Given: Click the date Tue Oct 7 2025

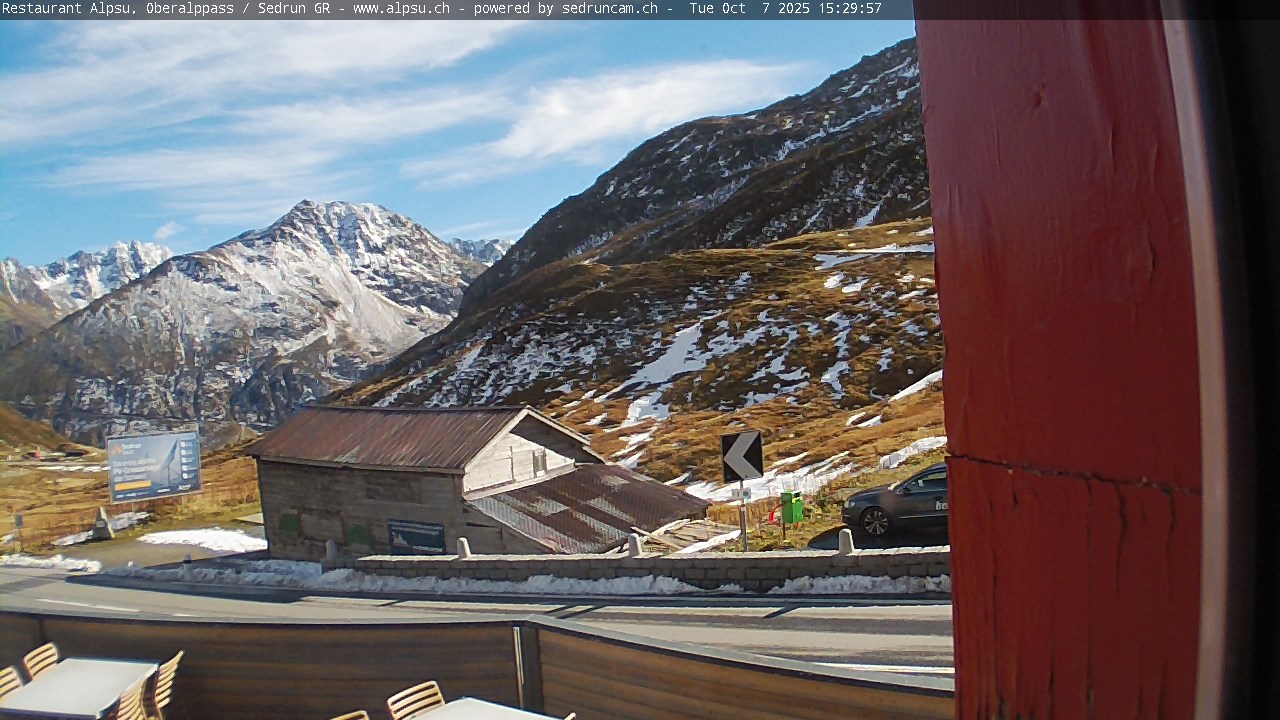Looking at the screenshot, I should pos(748,9).
